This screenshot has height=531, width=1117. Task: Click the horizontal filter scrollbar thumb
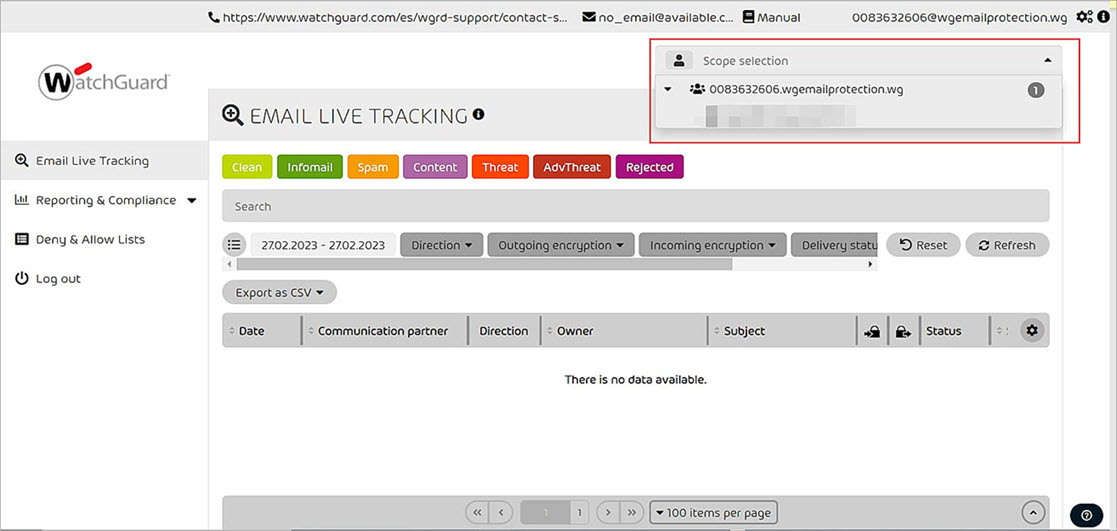(x=484, y=264)
